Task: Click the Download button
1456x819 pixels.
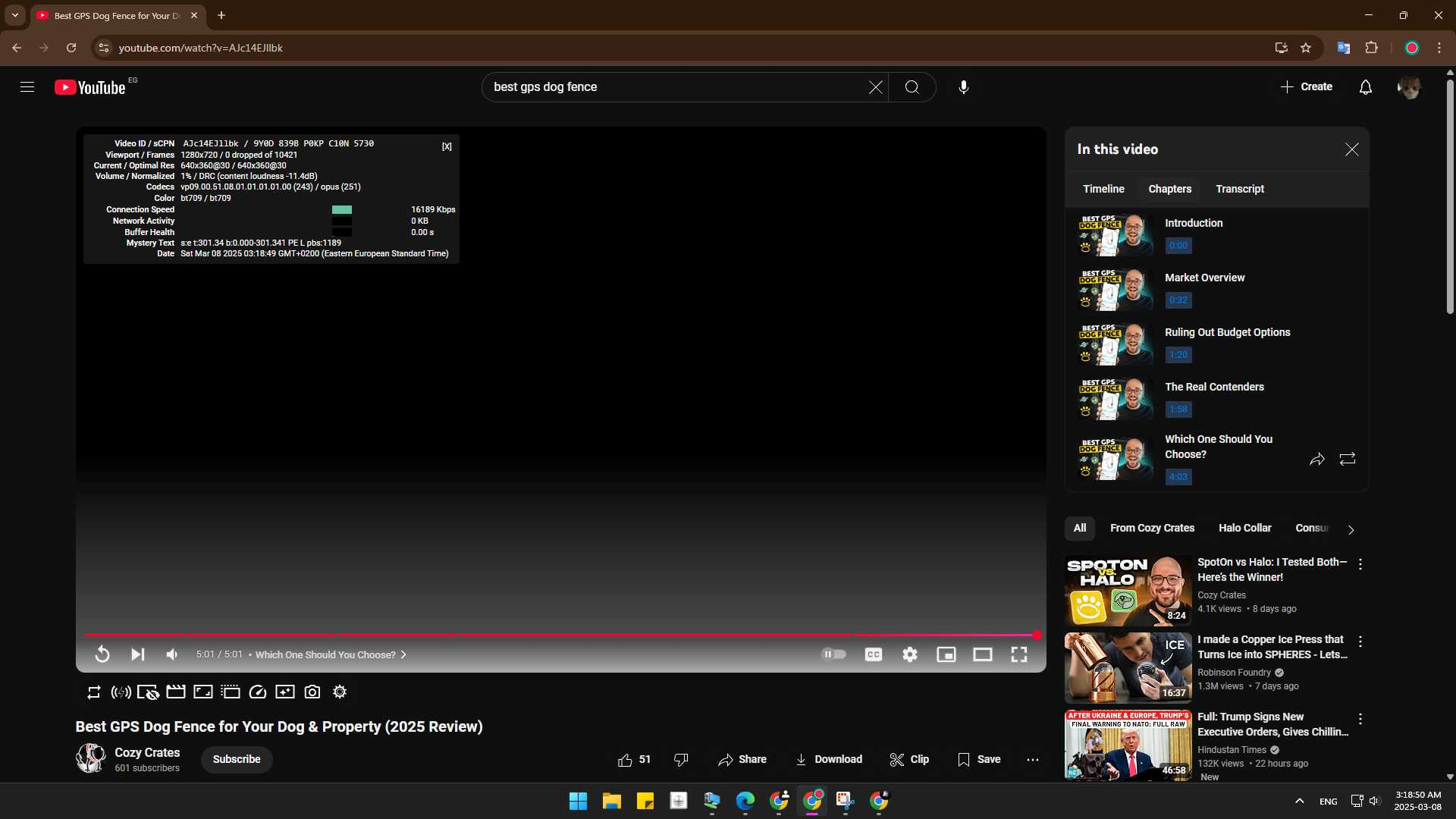Action: (x=829, y=760)
